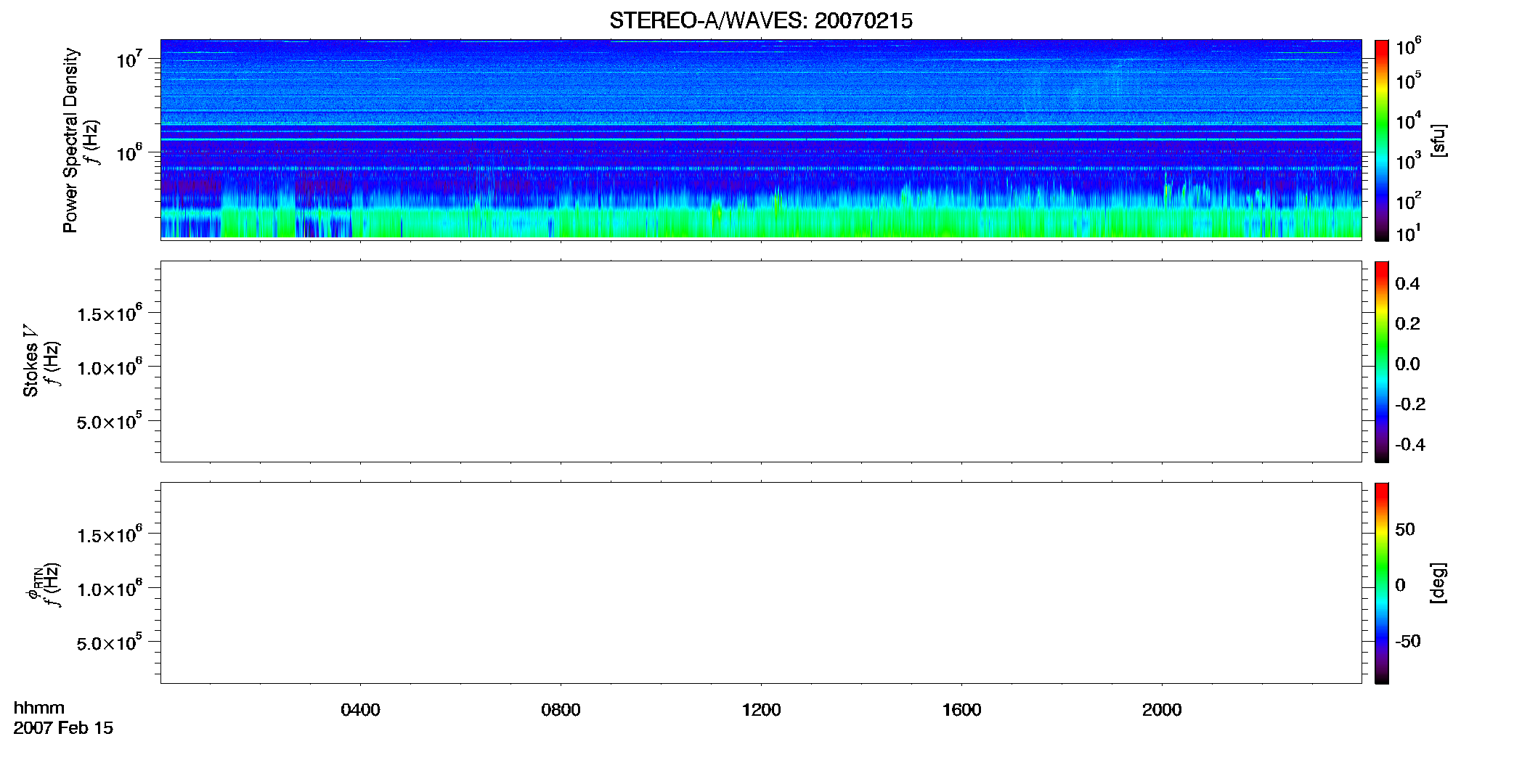Click the -50 tick on degrees colorbar
The image size is (1522, 784).
click(1407, 641)
